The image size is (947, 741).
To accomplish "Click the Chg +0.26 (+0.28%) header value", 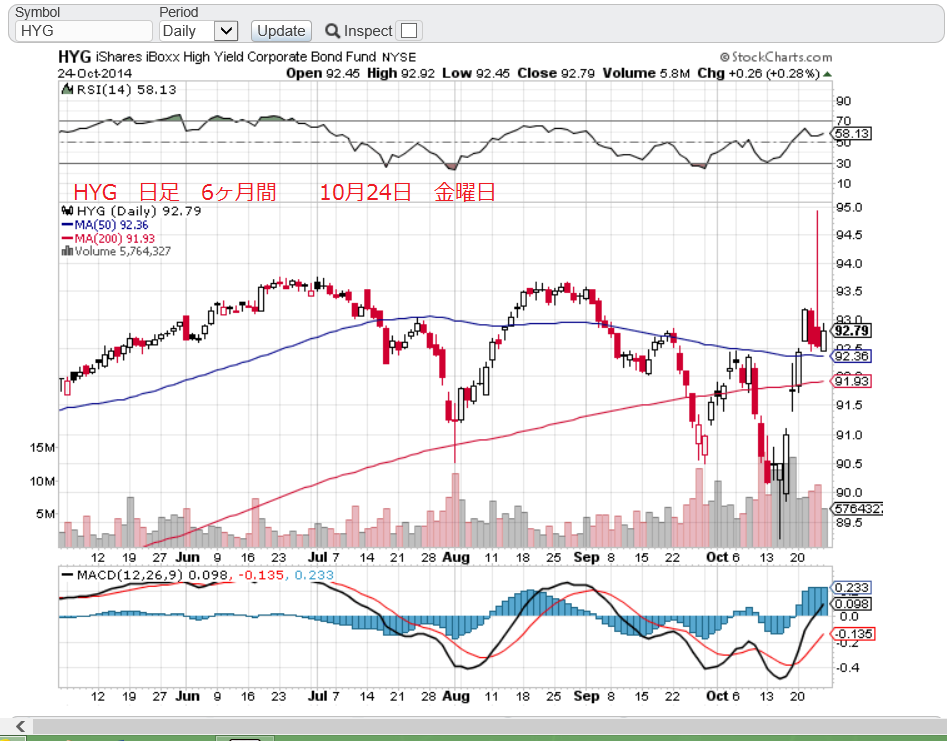I will coord(759,74).
